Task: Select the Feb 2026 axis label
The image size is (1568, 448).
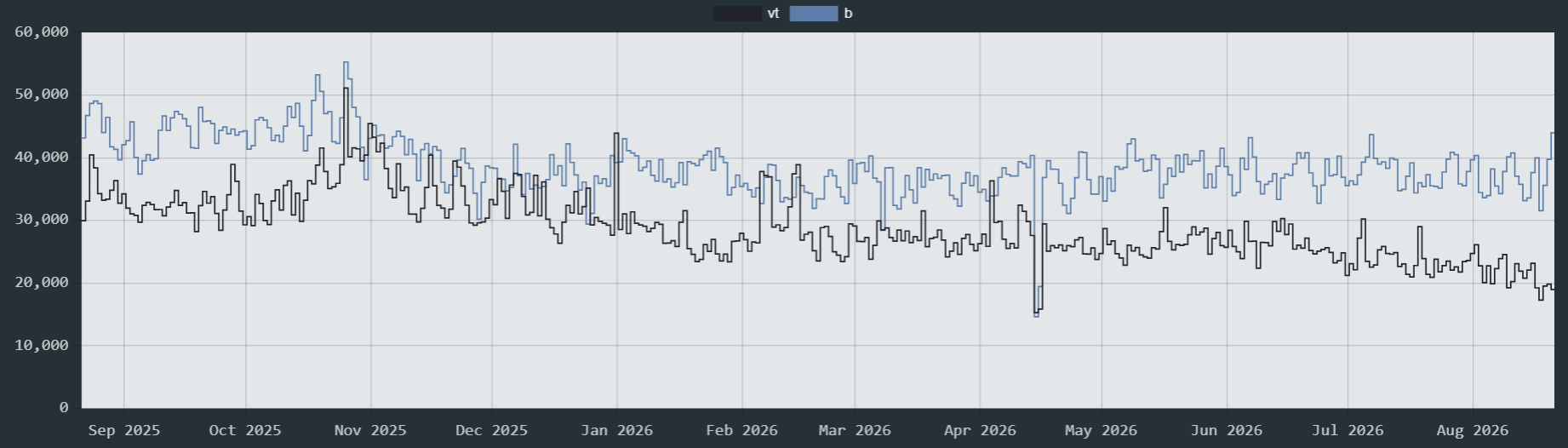Action: click(741, 430)
